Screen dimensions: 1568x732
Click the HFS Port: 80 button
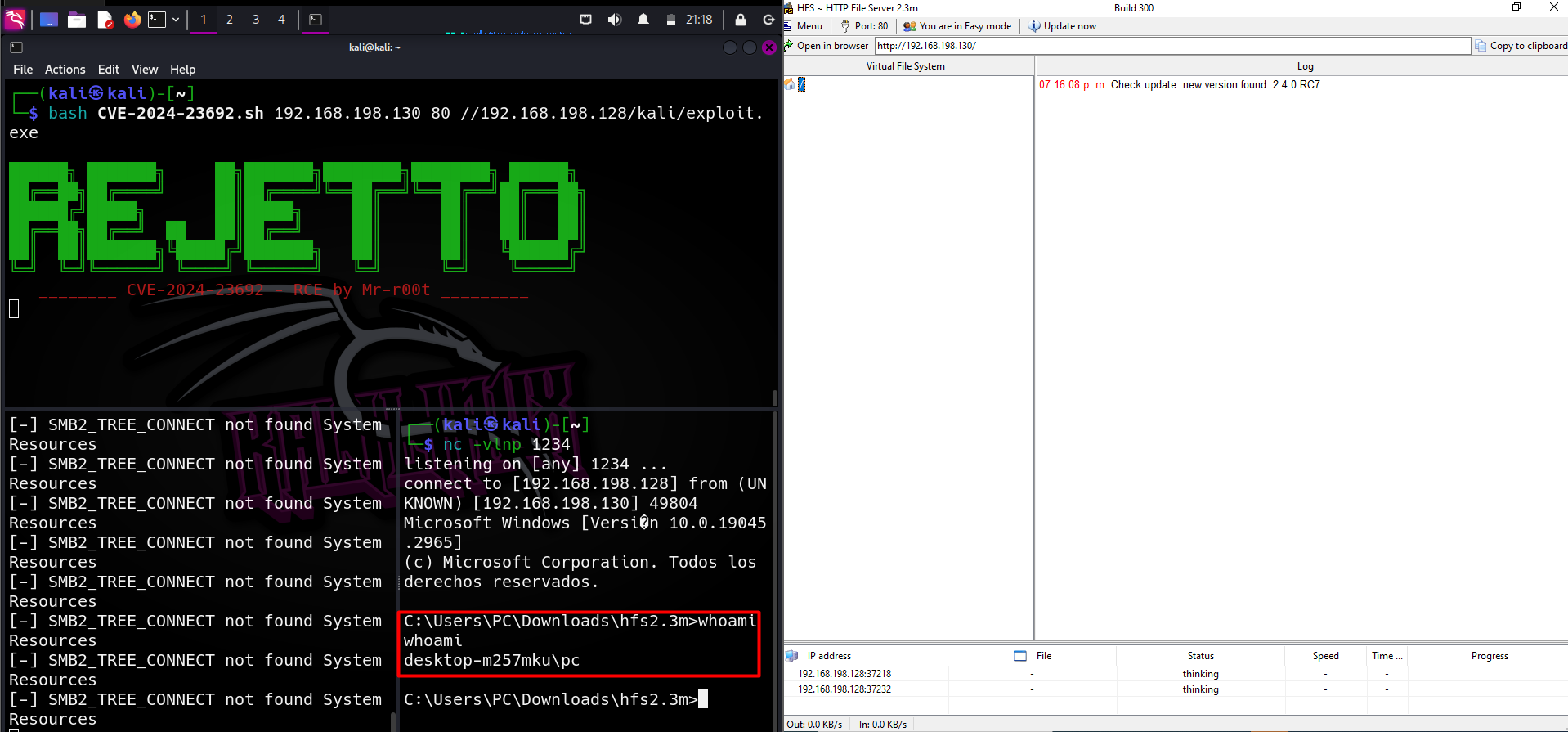point(864,26)
